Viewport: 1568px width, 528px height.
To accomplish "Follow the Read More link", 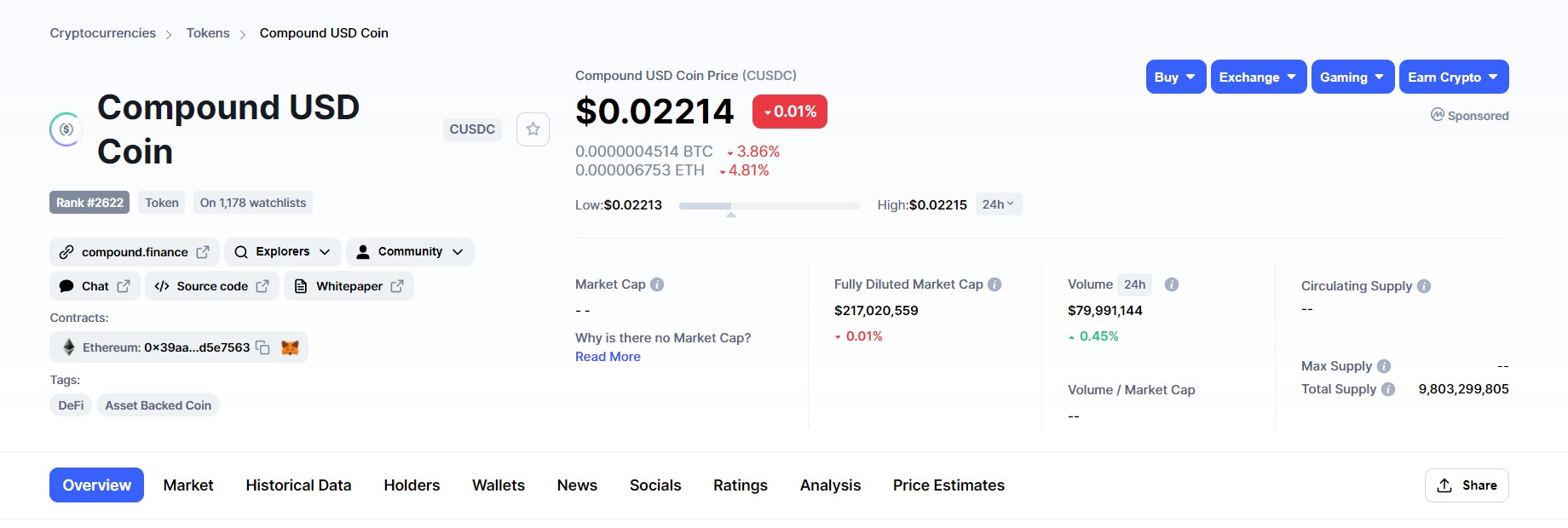I will pyautogui.click(x=608, y=357).
